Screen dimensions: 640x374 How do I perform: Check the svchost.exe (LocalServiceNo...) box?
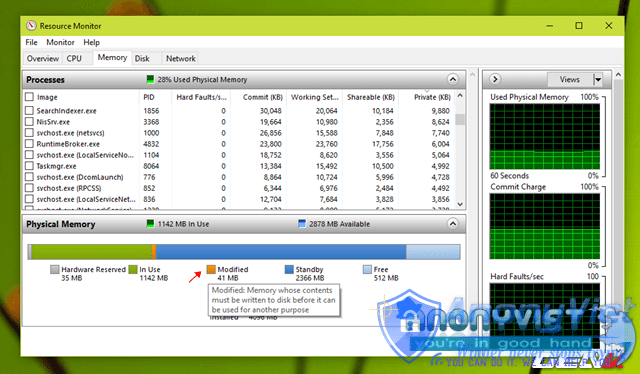[x=29, y=155]
